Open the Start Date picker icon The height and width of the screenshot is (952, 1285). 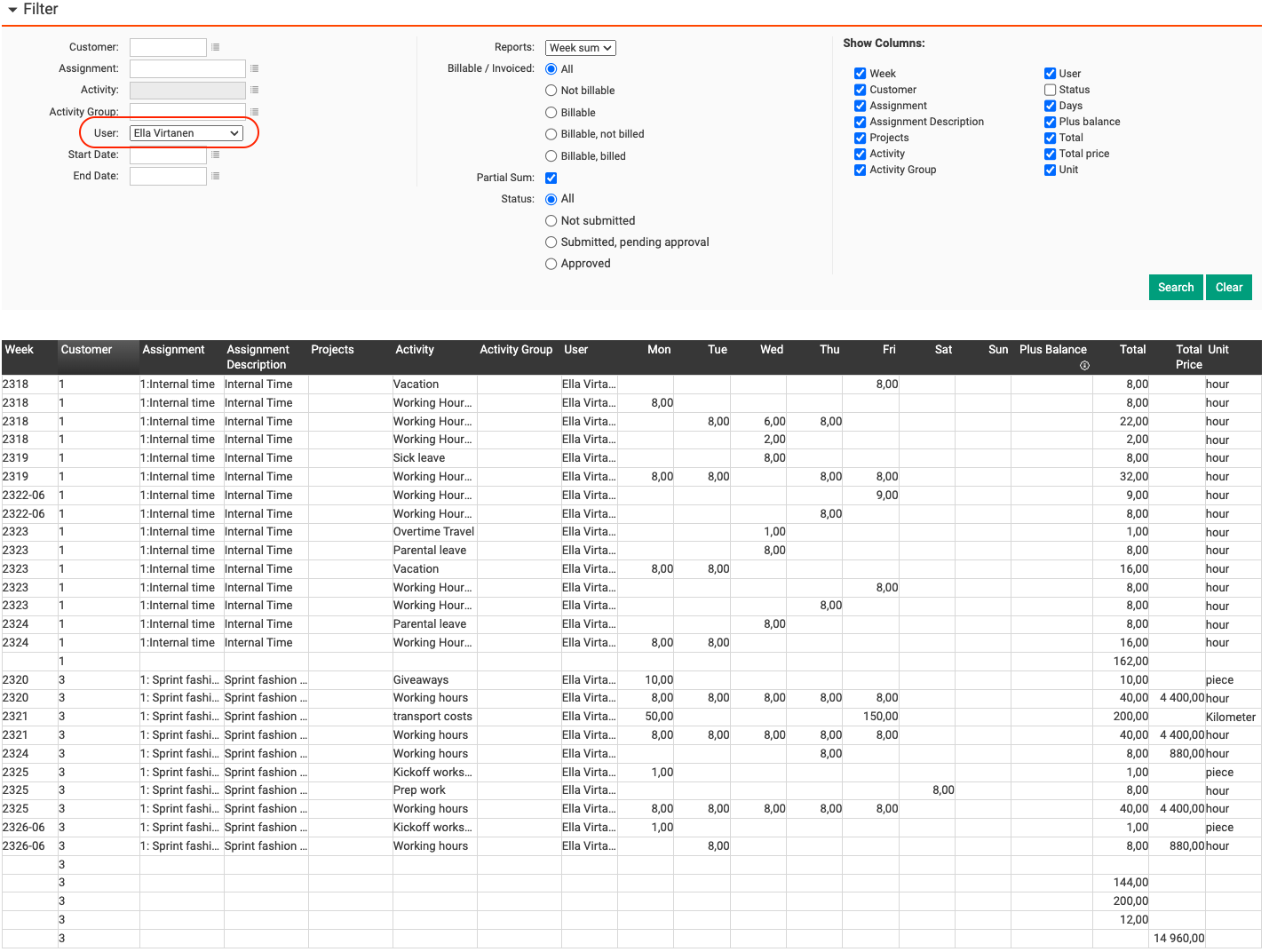click(x=215, y=155)
